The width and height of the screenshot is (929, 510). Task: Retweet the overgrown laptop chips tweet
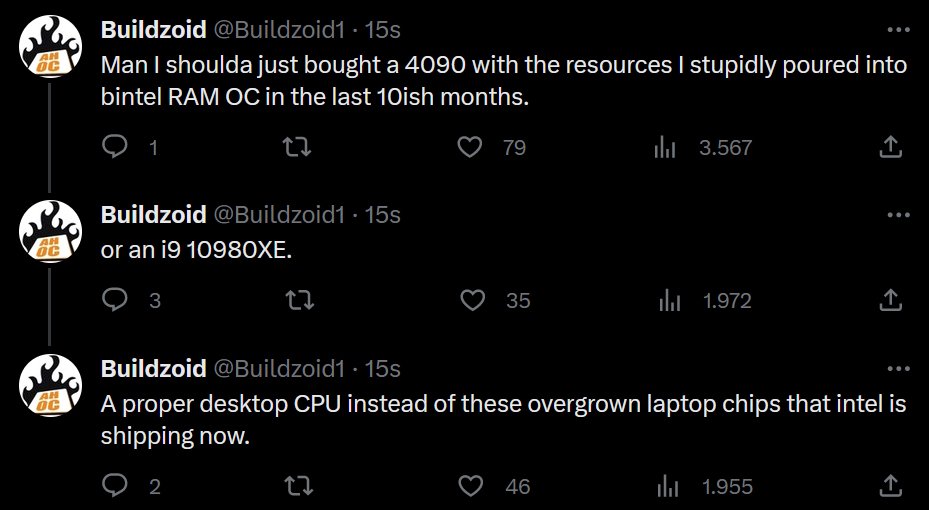[x=299, y=486]
